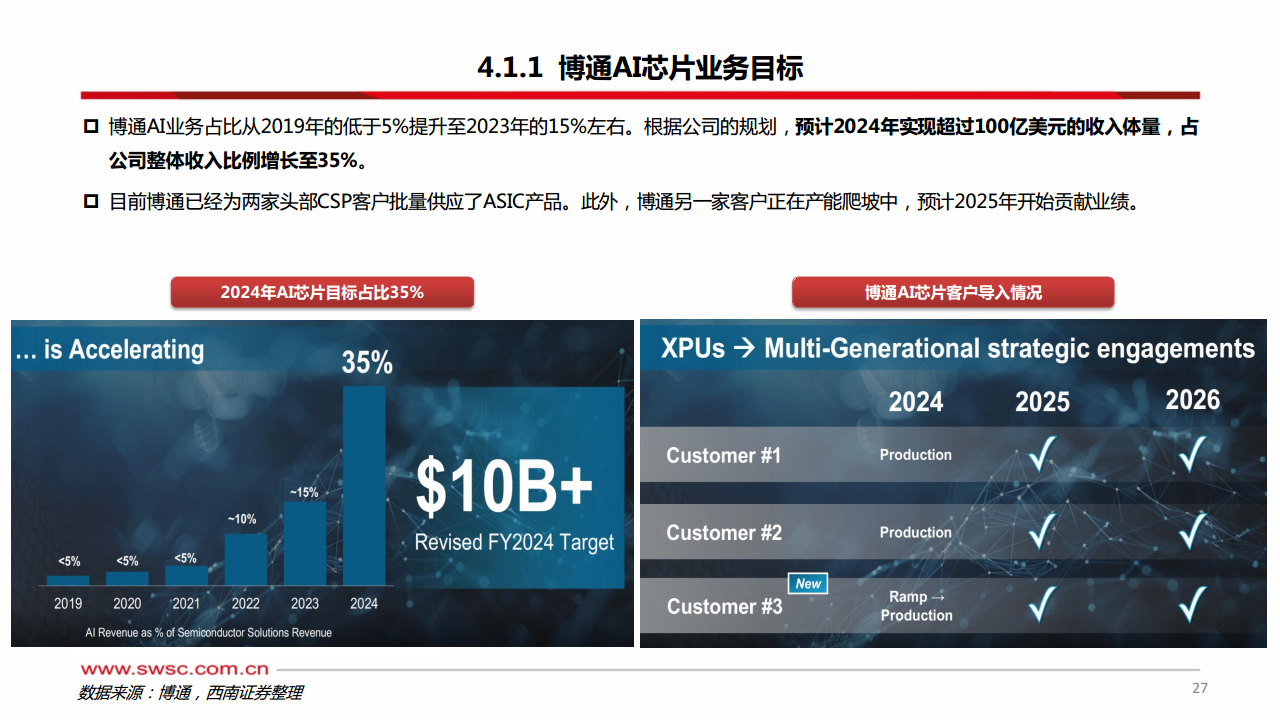Click the 2020 bar in the chart
The width and height of the screenshot is (1280, 720).
coord(127,578)
